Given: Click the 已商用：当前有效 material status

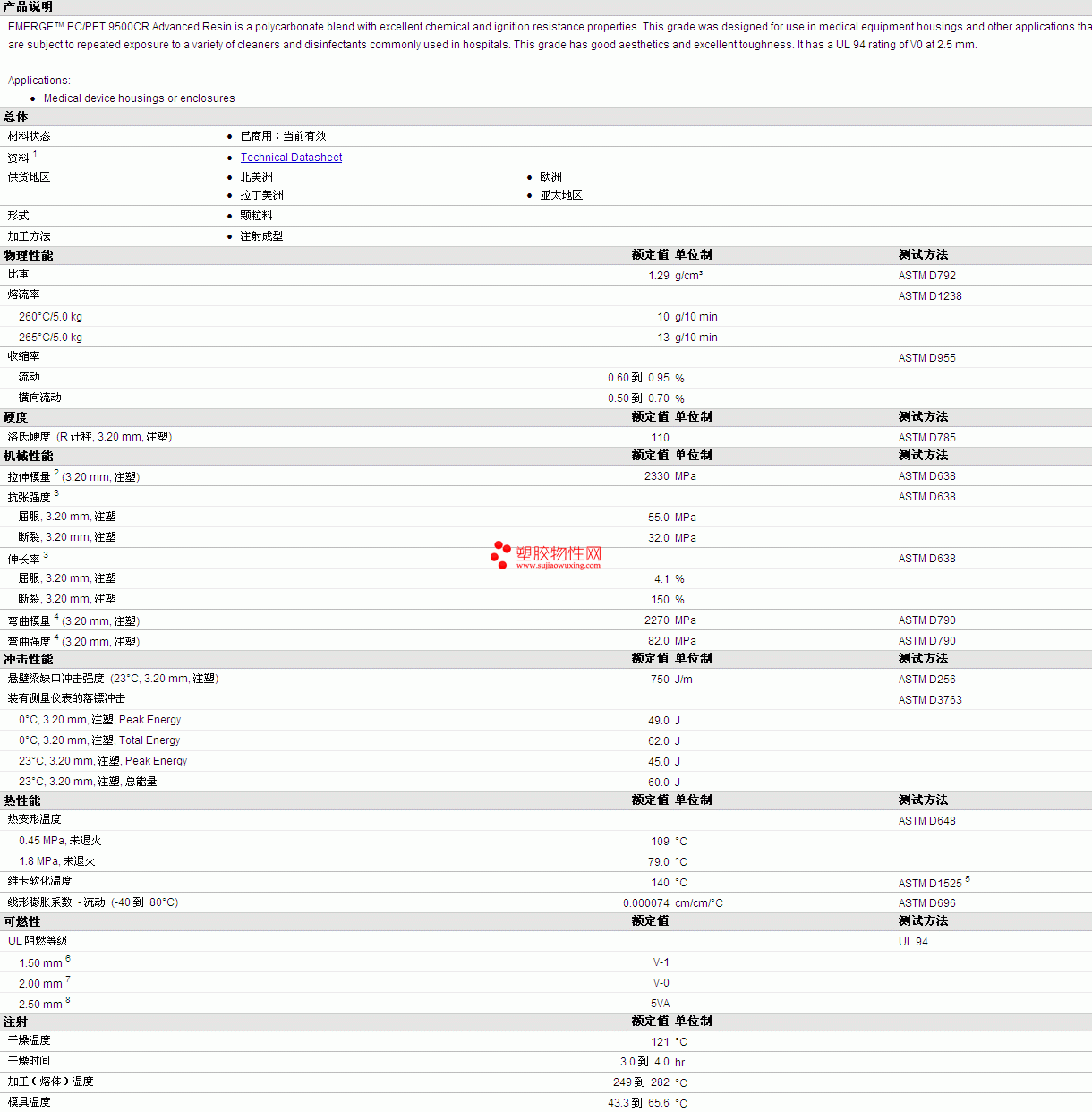Looking at the screenshot, I should coord(283,136).
